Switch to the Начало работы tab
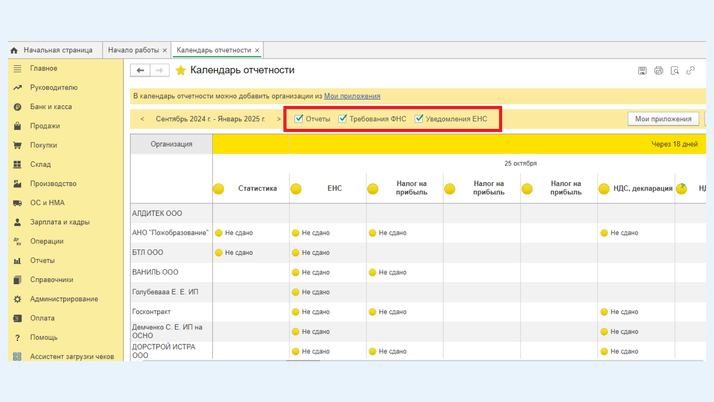The width and height of the screenshot is (714, 402). tap(133, 50)
